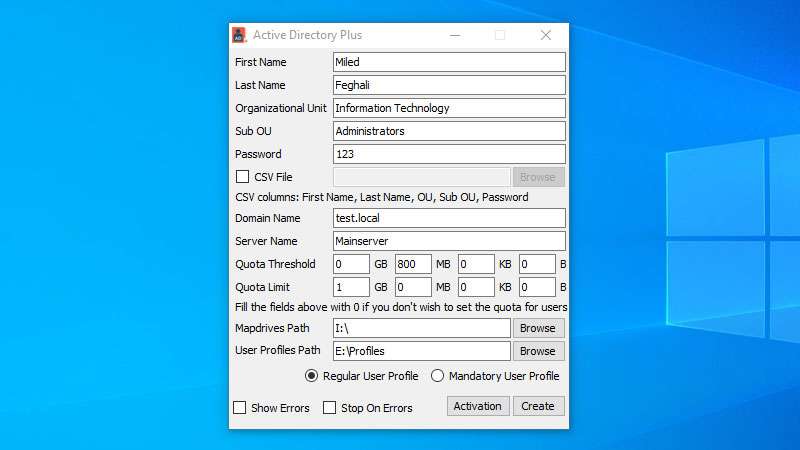Click the Organizational Unit label

point(281,108)
